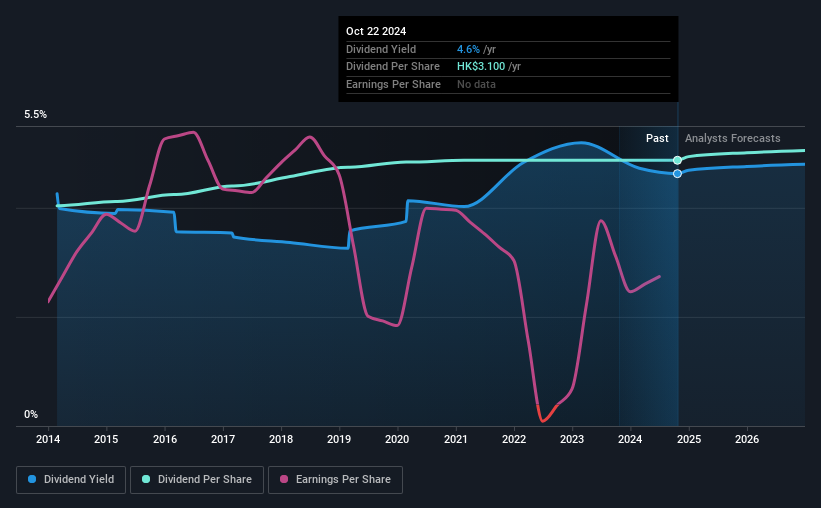Select the teal Dividend Per Share data point marker
Viewport: 821px width, 508px height.
point(678,160)
